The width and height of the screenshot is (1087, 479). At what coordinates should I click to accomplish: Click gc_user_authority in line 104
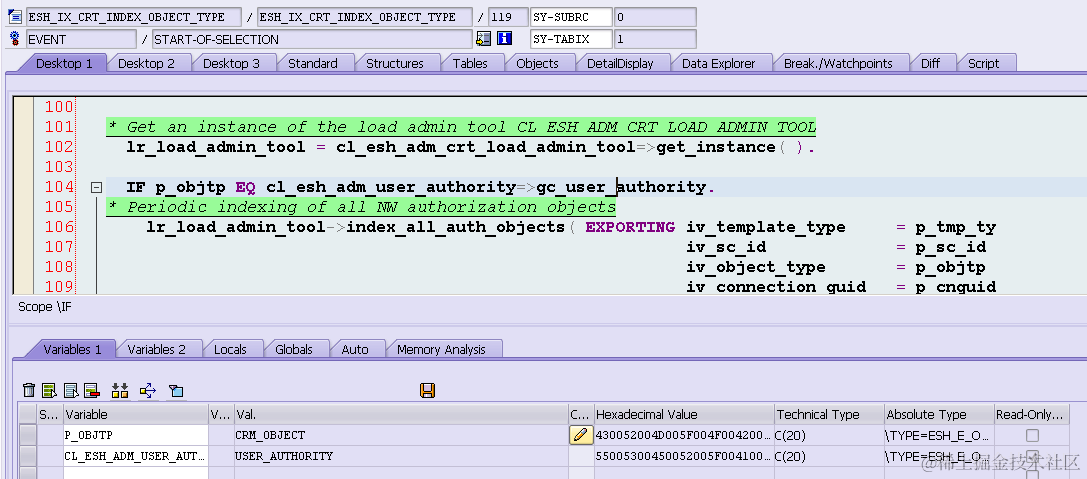point(621,187)
